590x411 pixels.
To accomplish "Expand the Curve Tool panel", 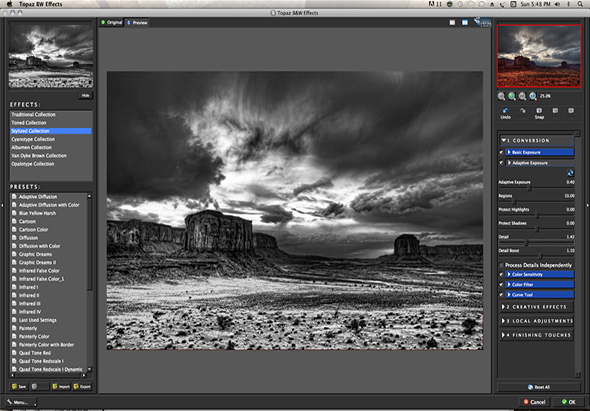I will point(540,295).
